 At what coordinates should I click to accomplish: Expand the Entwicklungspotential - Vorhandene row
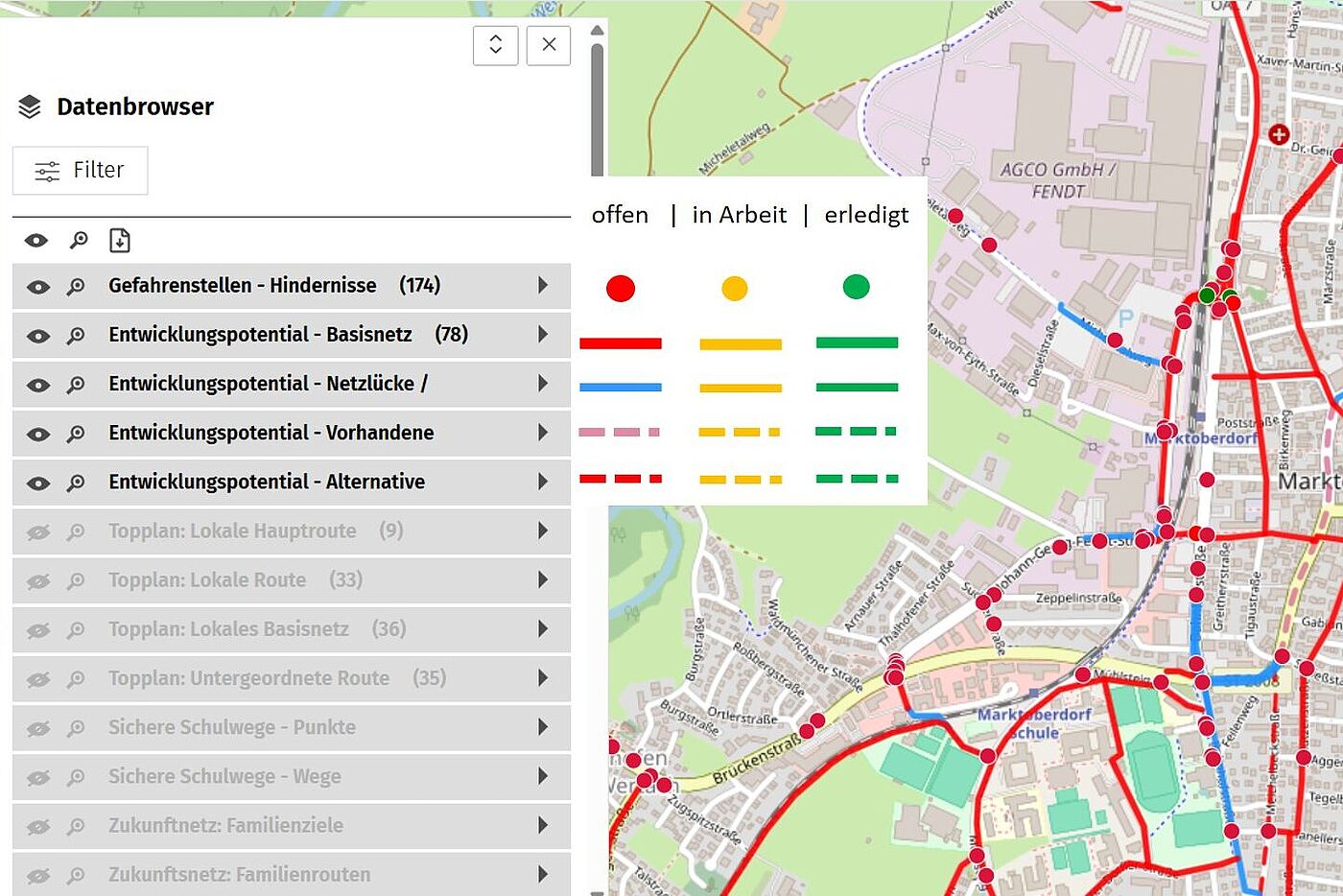point(543,433)
